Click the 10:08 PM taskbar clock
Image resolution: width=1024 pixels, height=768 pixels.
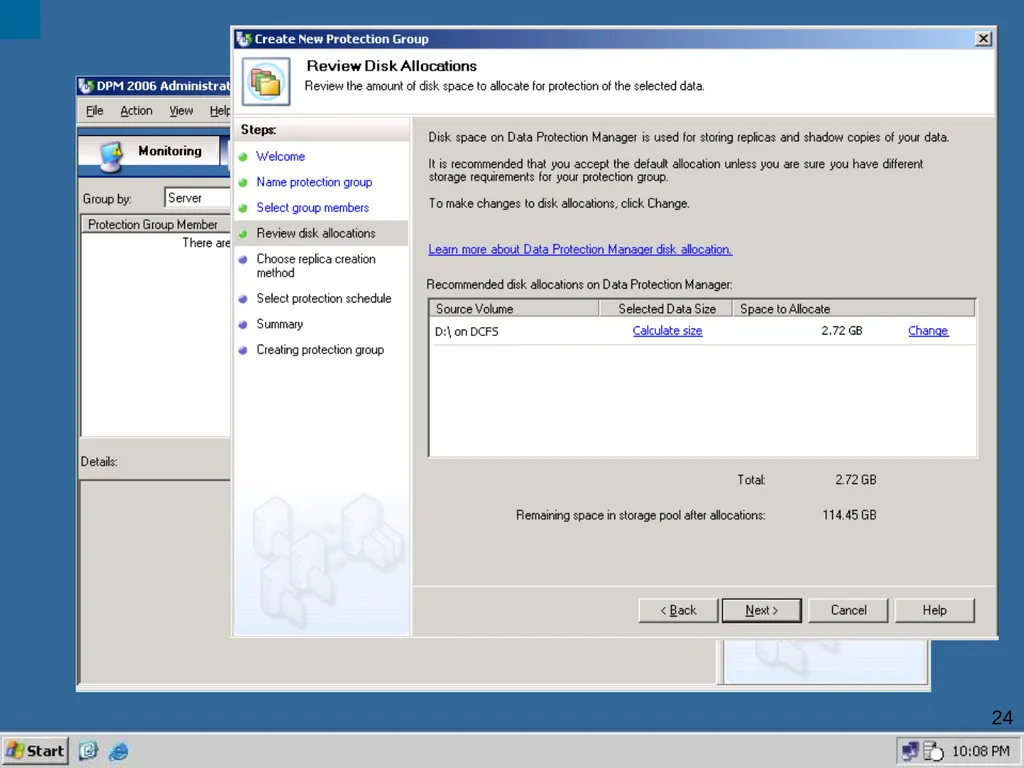coord(980,751)
